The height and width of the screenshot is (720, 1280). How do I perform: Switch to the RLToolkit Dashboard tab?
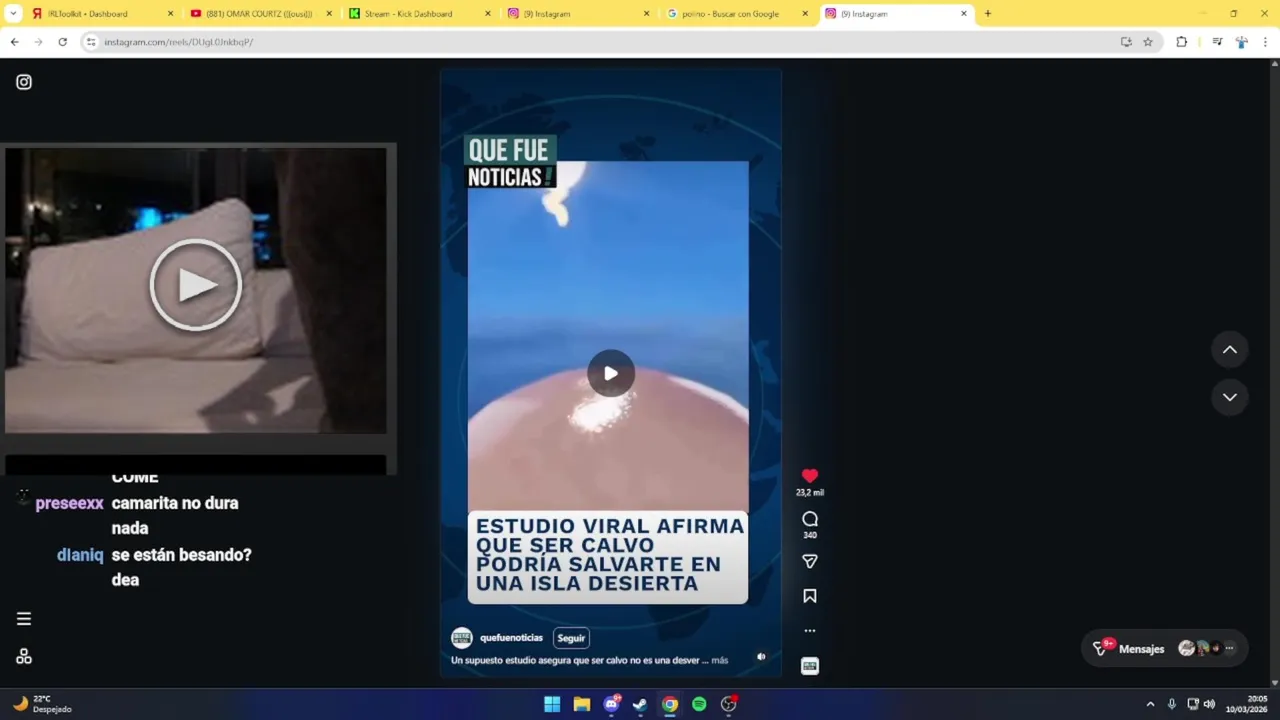100,14
